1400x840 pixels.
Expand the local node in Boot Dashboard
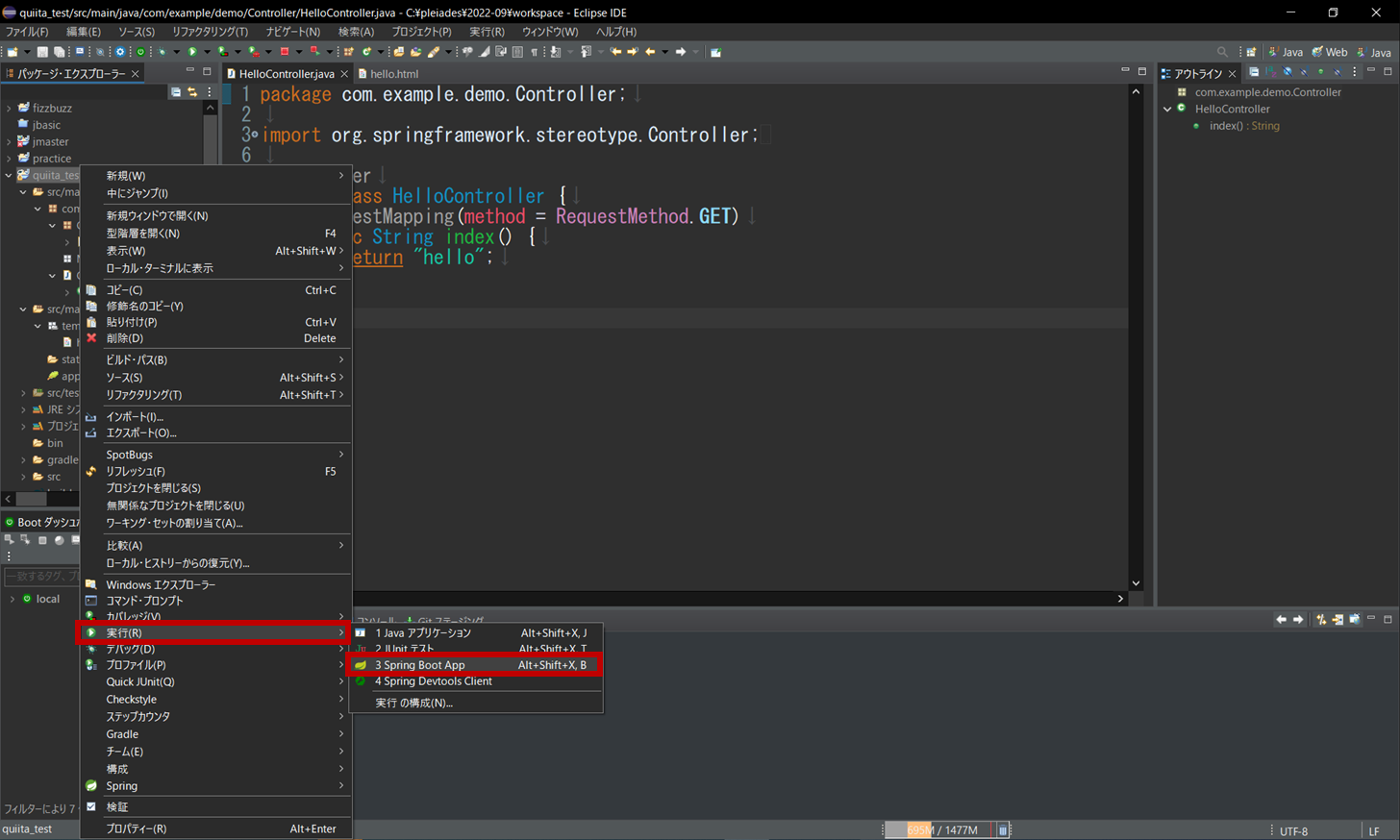coord(12,599)
